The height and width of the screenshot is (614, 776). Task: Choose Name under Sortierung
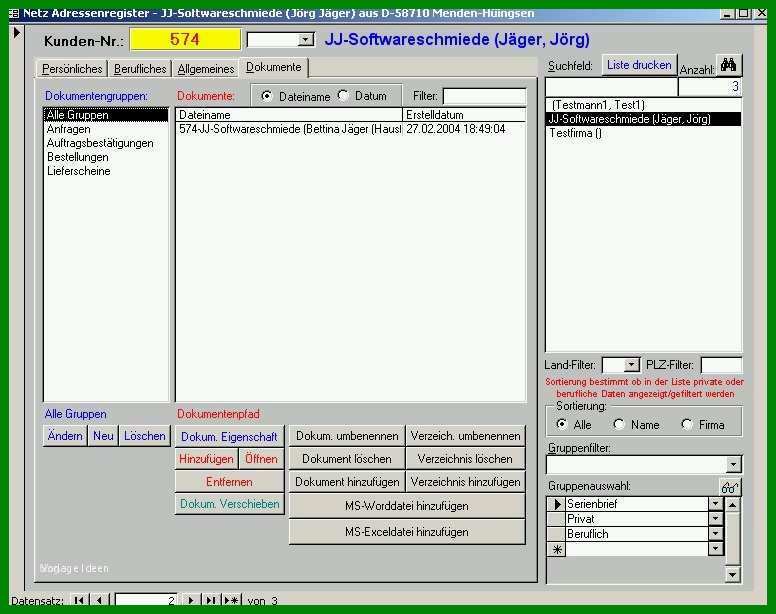(619, 424)
